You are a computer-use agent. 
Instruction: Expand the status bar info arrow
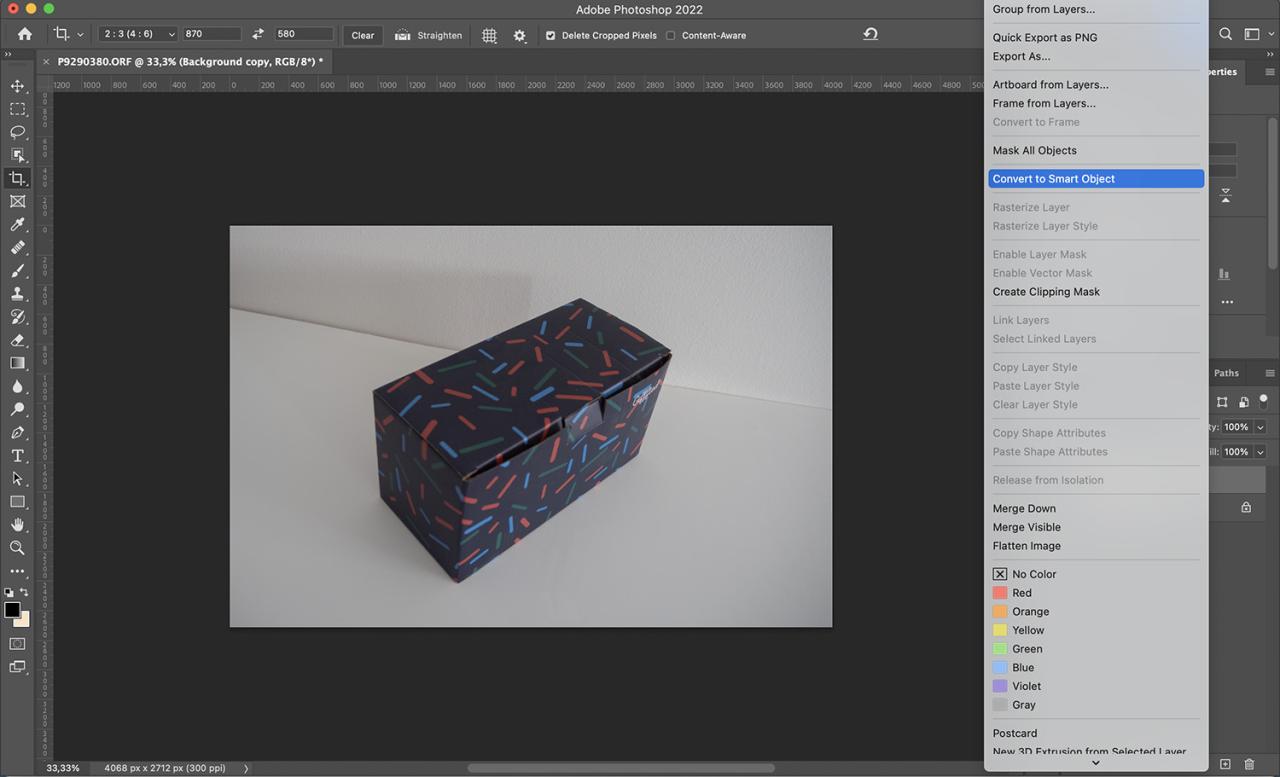click(246, 768)
